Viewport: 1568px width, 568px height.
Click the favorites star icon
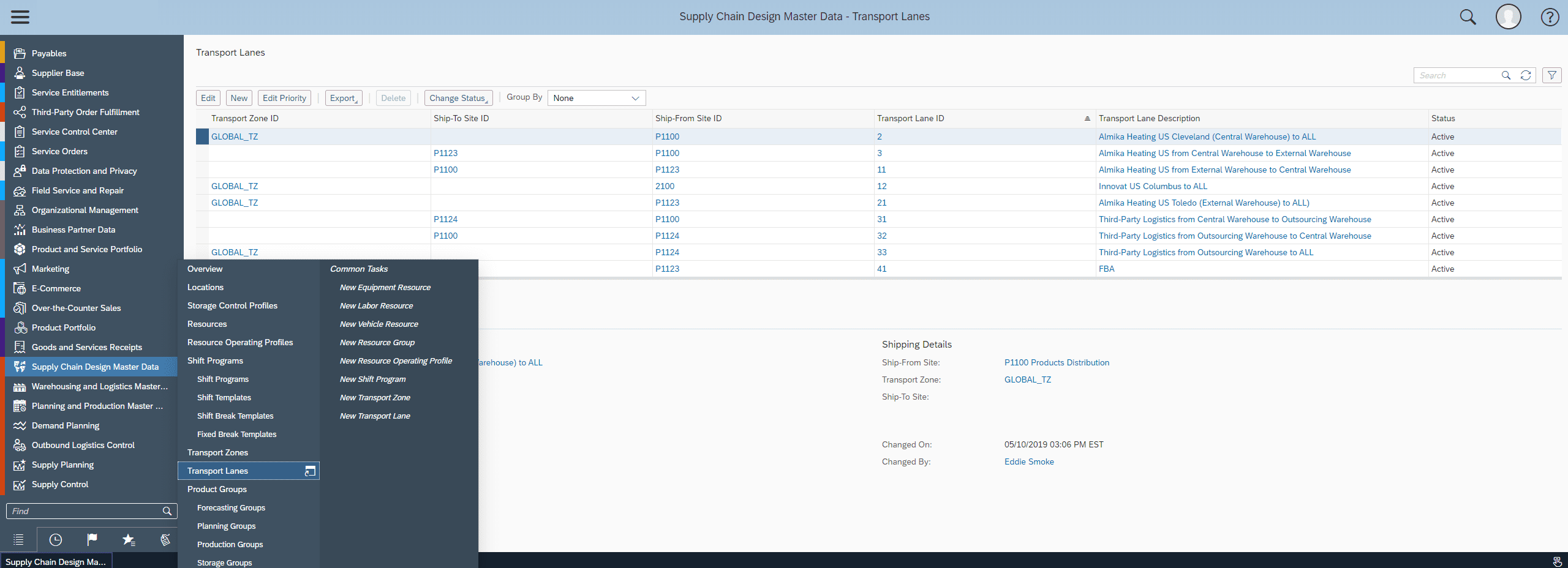[128, 540]
